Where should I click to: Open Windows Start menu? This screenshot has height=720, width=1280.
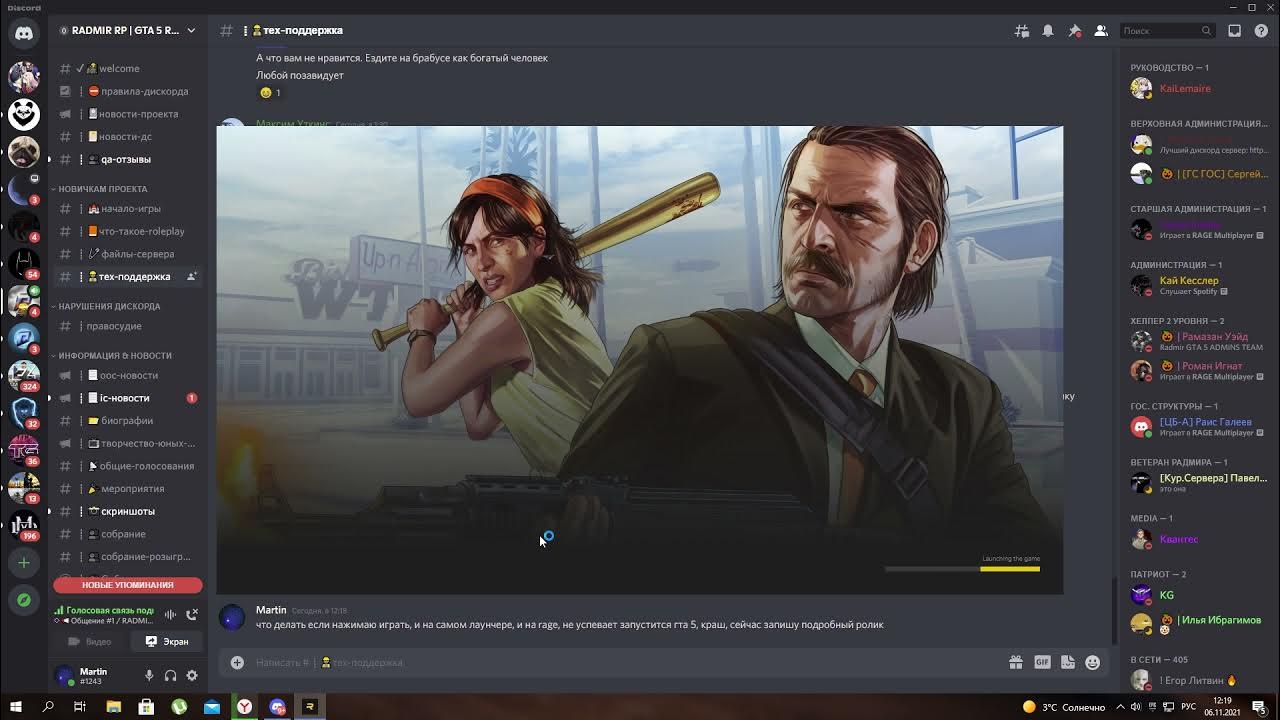coord(16,707)
